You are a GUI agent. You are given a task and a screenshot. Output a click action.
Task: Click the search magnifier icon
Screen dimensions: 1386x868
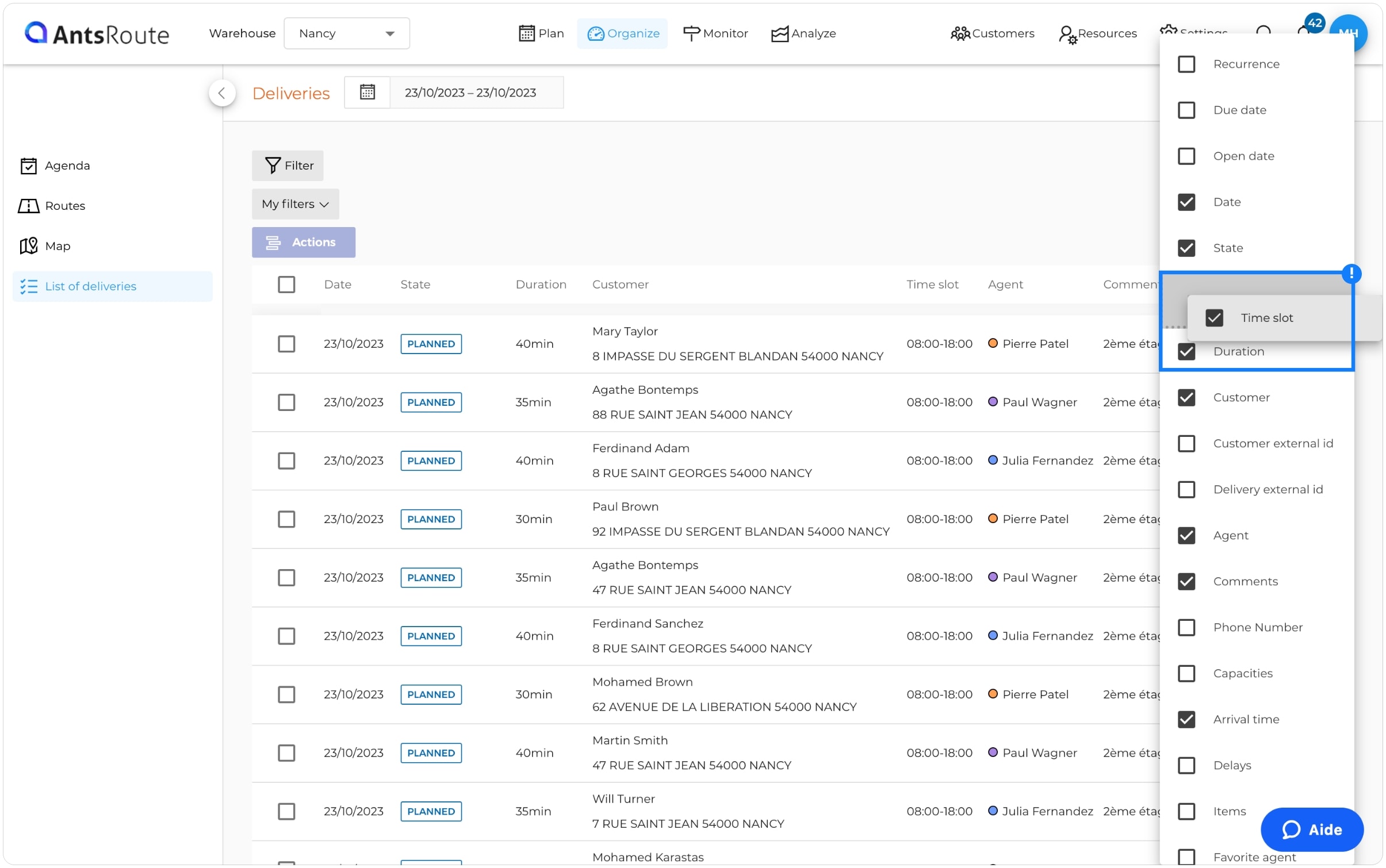pos(1263,32)
